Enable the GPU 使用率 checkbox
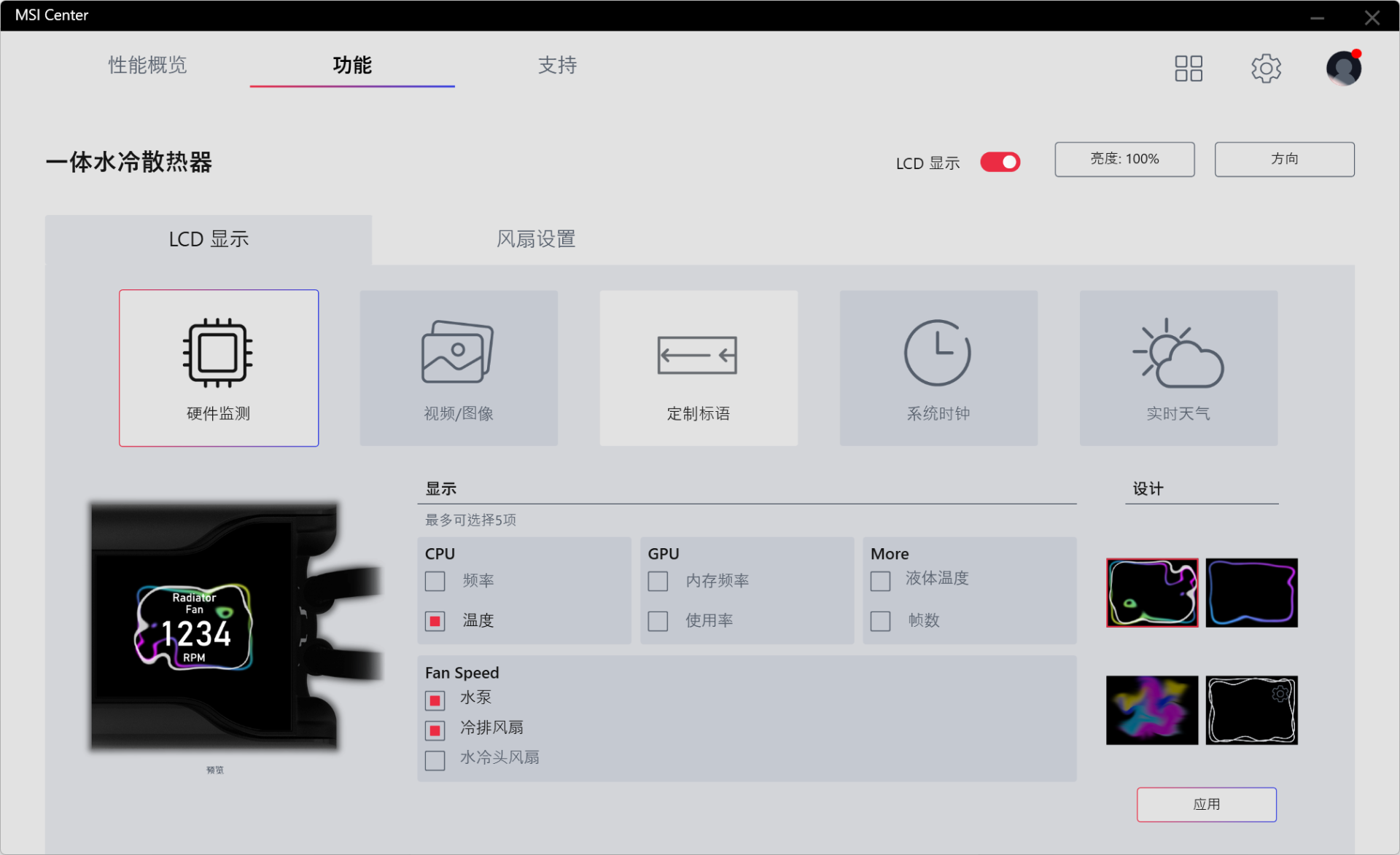1400x855 pixels. (658, 621)
